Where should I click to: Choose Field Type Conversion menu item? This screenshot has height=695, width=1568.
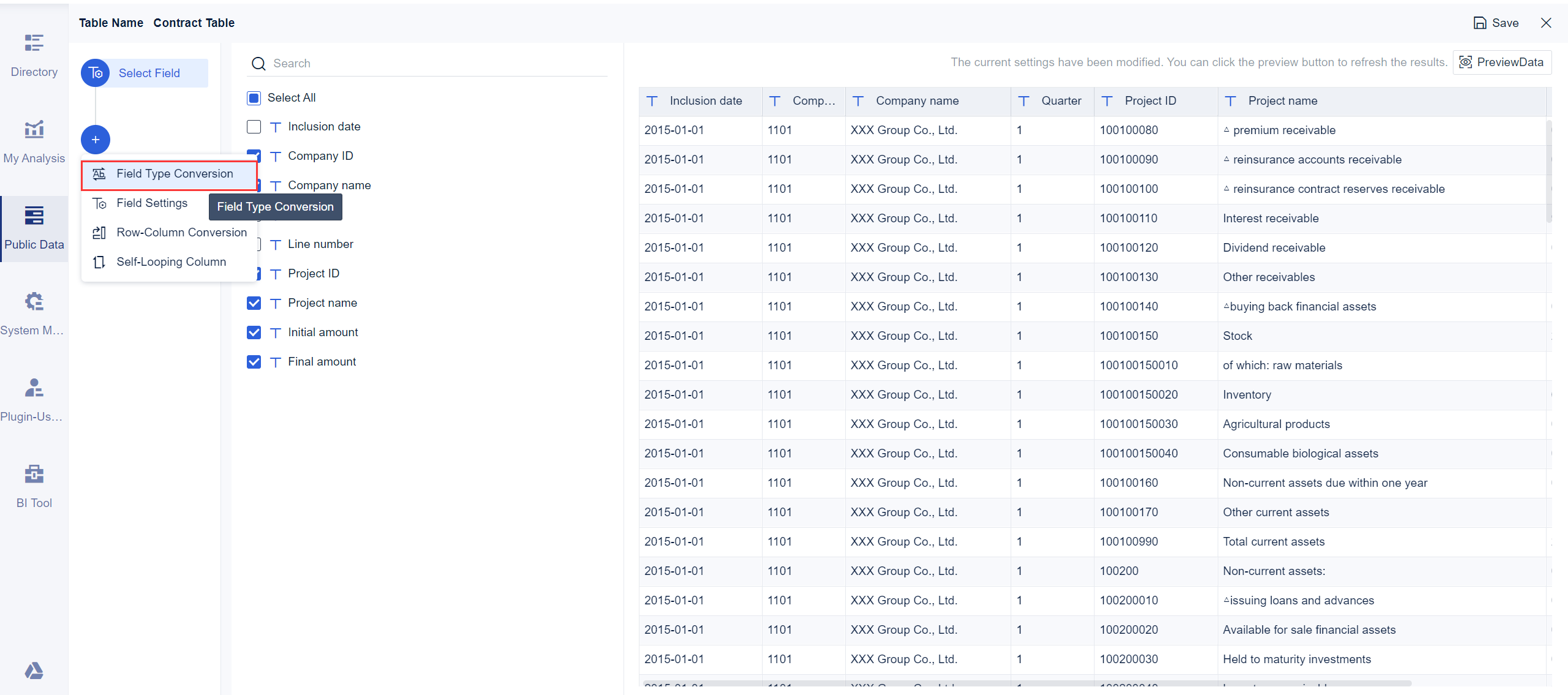(x=175, y=174)
